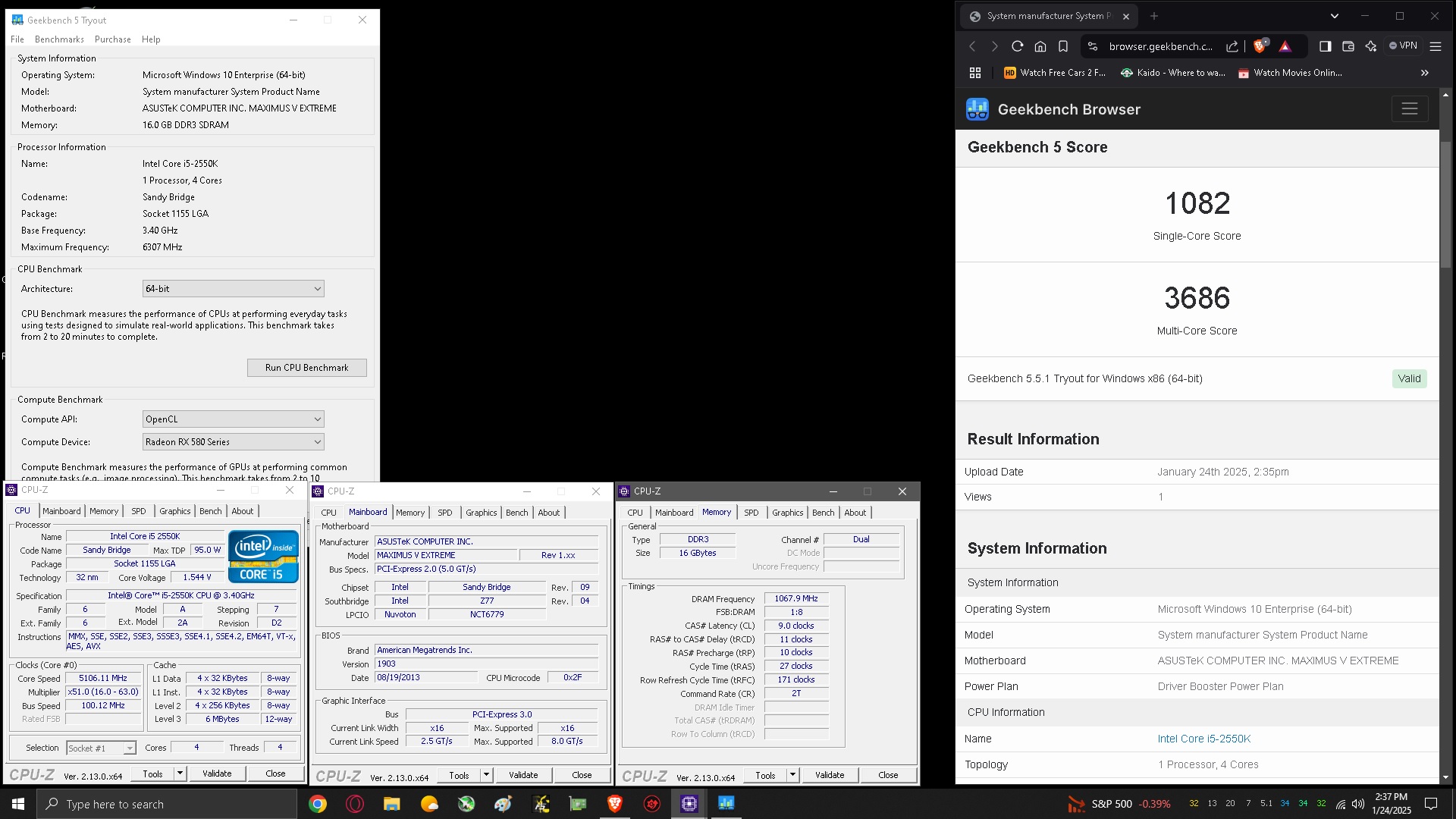This screenshot has width=1456, height=819.
Task: Open the Leo AI sparkle icon
Action: point(1371,46)
